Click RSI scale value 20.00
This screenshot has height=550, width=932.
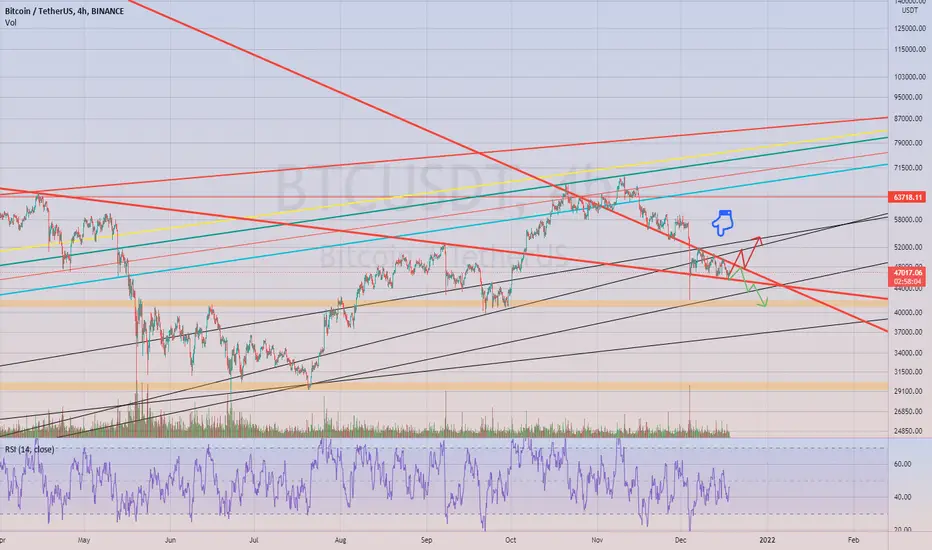click(903, 529)
